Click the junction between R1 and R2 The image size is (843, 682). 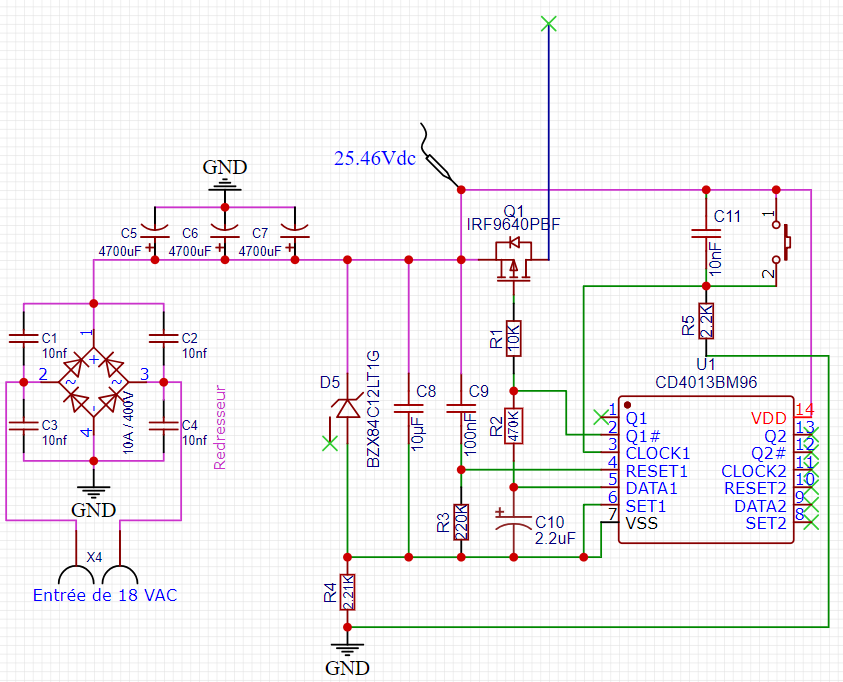513,391
